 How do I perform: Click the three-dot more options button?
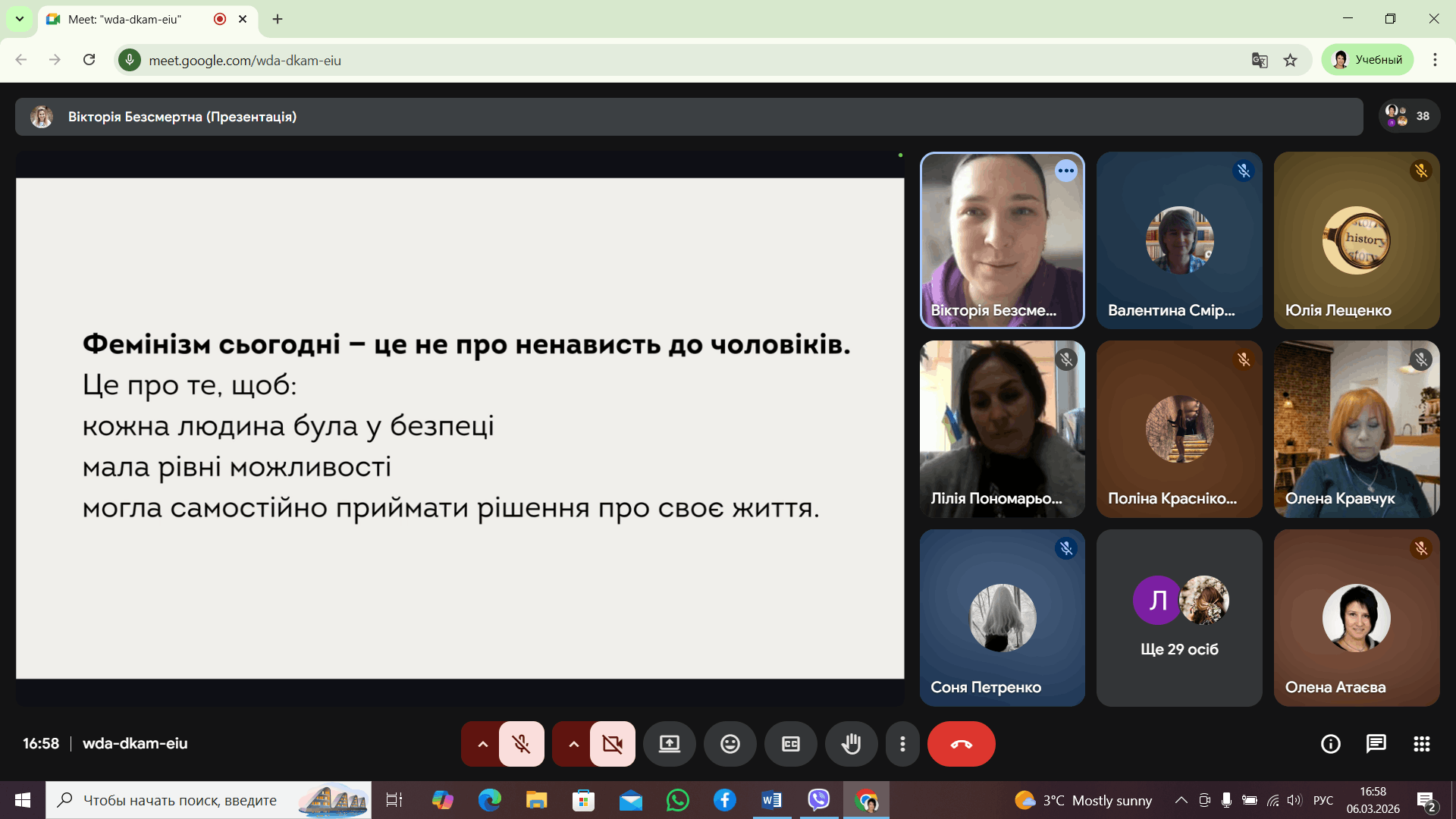(x=902, y=744)
